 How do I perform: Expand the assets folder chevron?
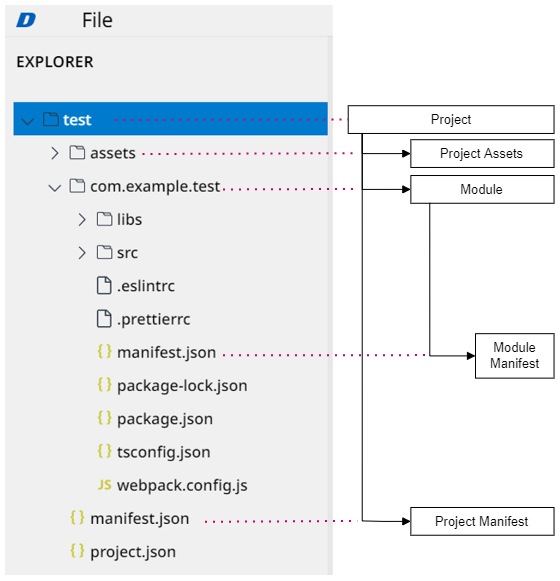tap(55, 153)
